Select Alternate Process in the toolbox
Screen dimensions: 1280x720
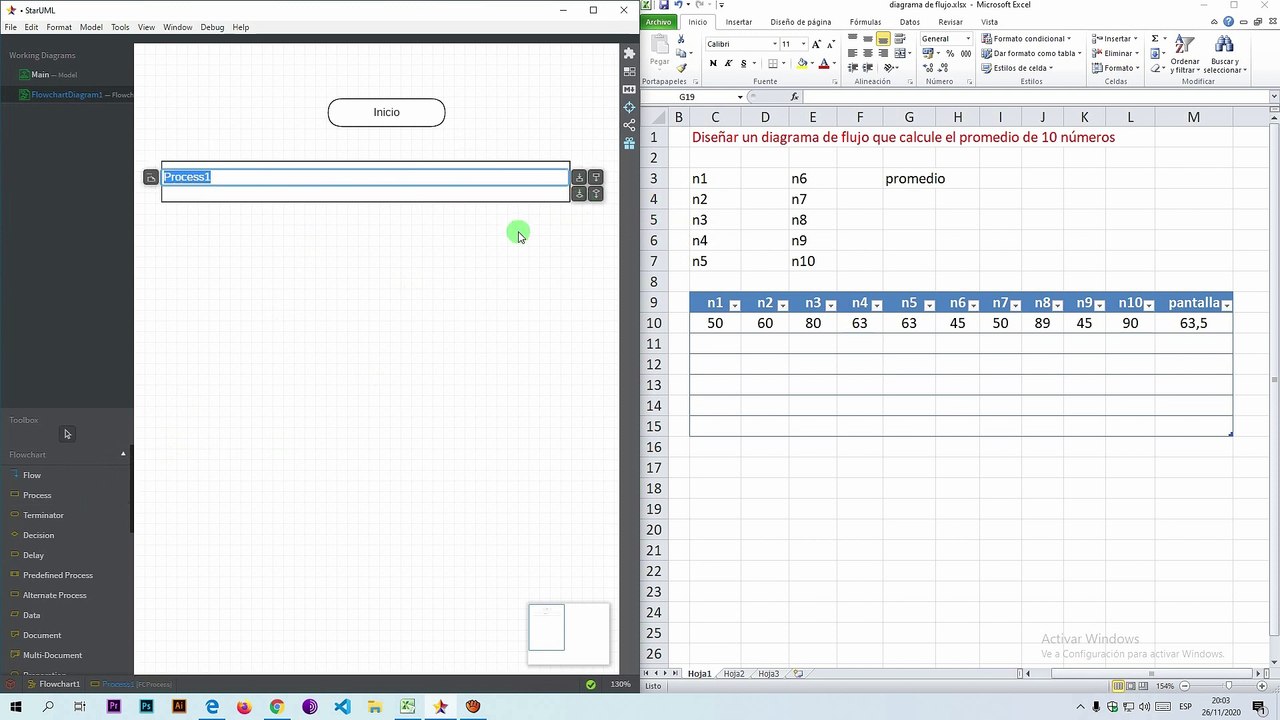(54, 595)
